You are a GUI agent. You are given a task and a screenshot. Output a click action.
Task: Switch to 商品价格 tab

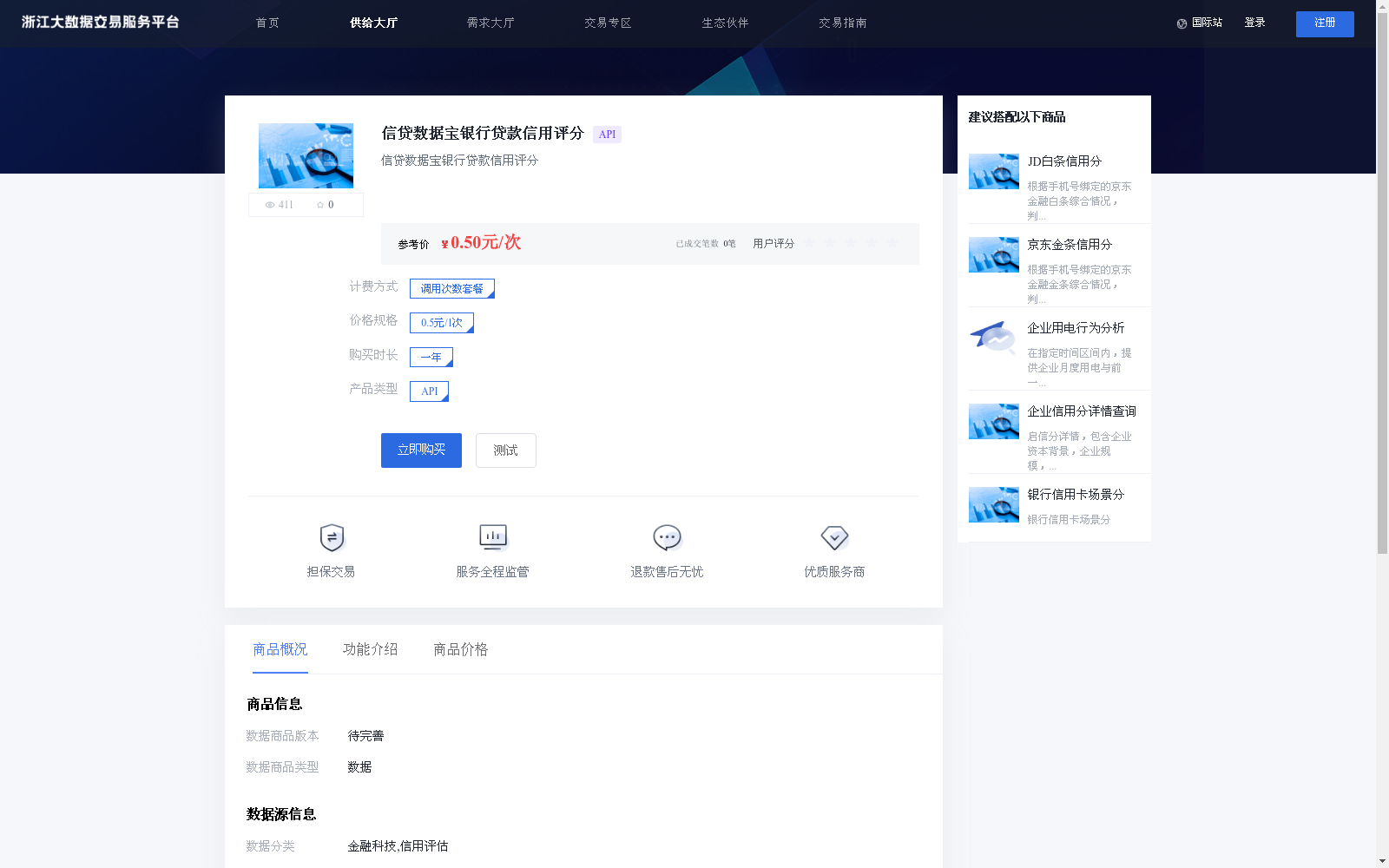461,649
